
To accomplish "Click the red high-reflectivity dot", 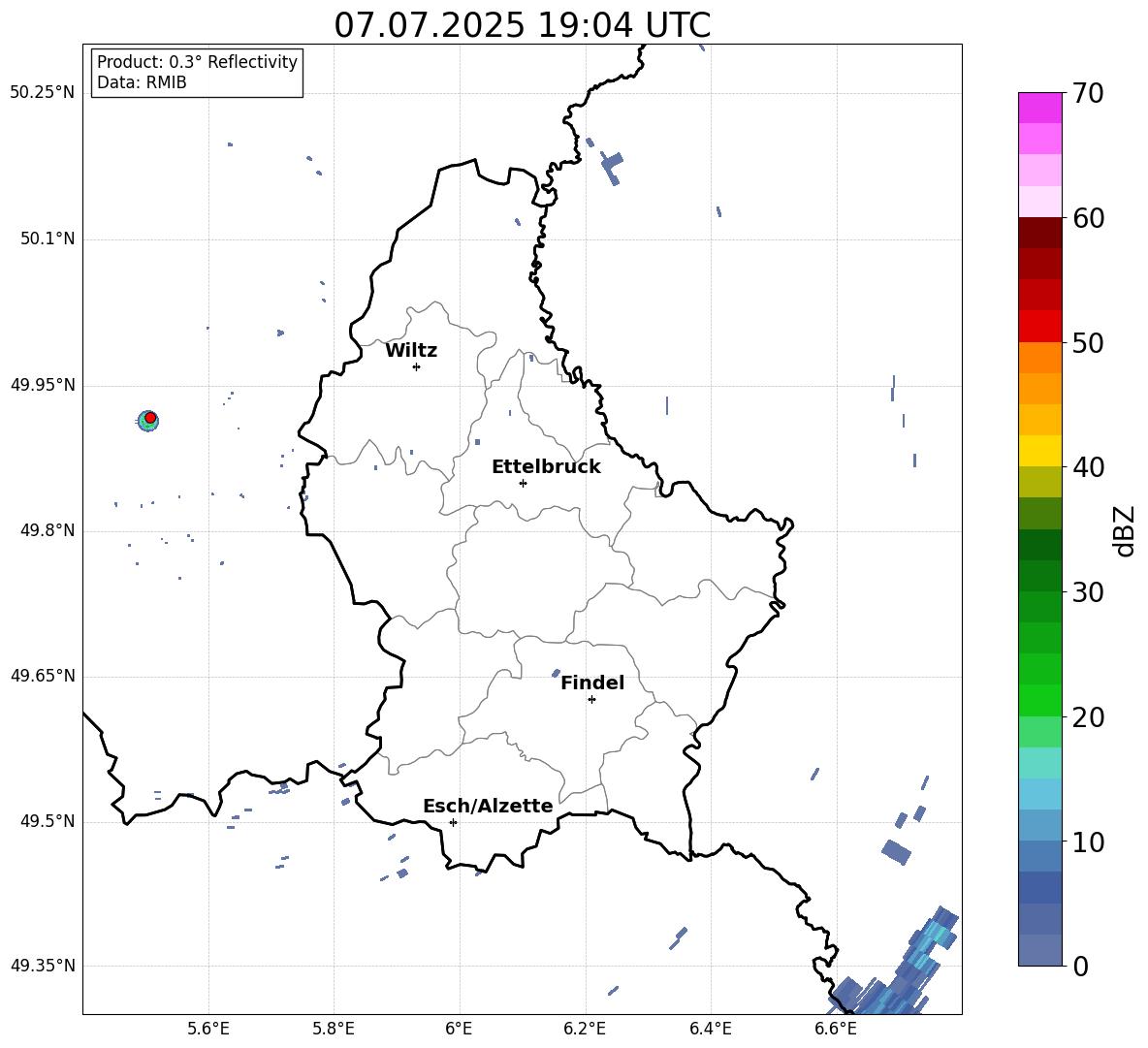I will (x=150, y=418).
